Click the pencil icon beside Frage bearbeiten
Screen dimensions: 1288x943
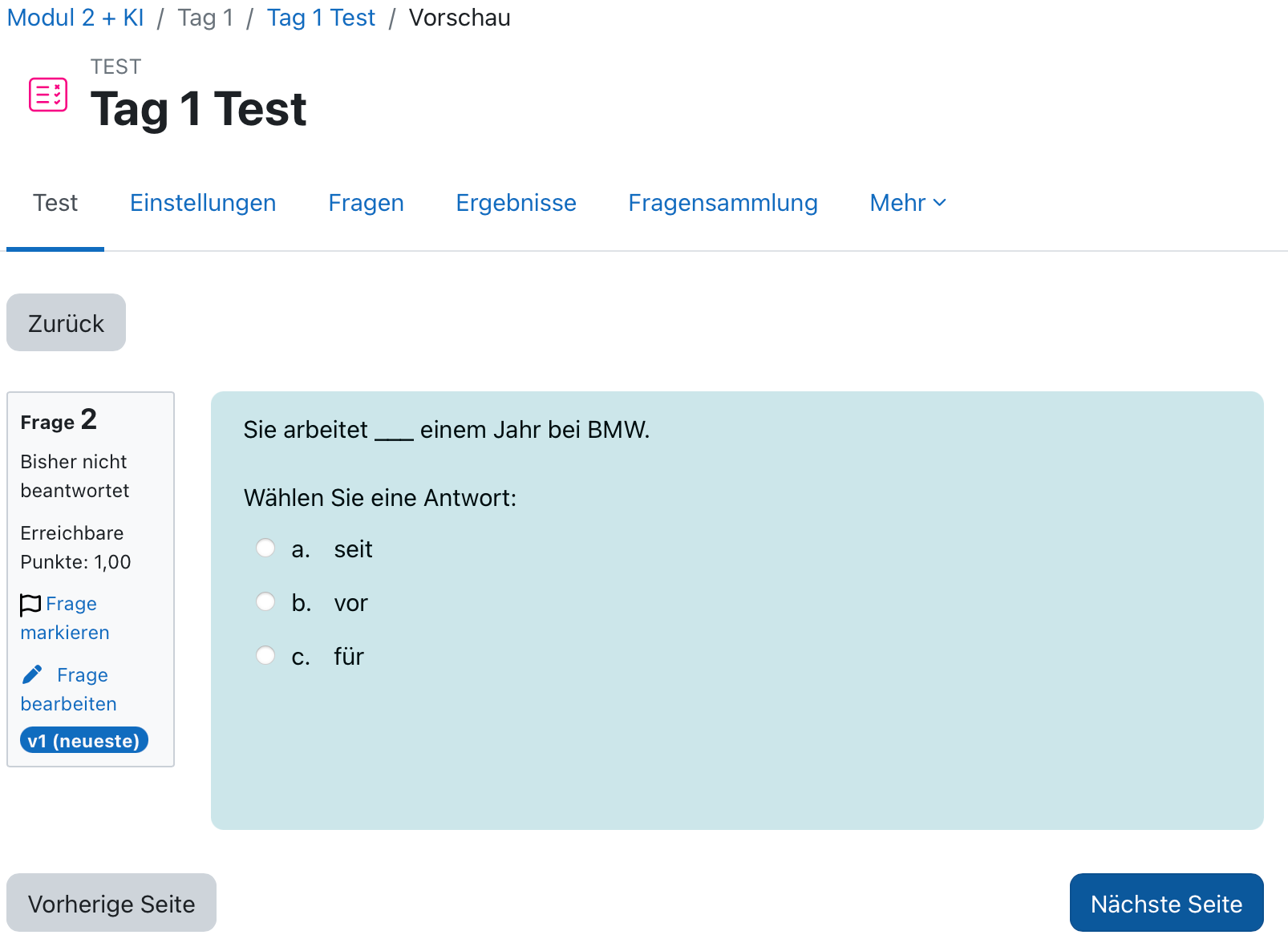click(32, 674)
